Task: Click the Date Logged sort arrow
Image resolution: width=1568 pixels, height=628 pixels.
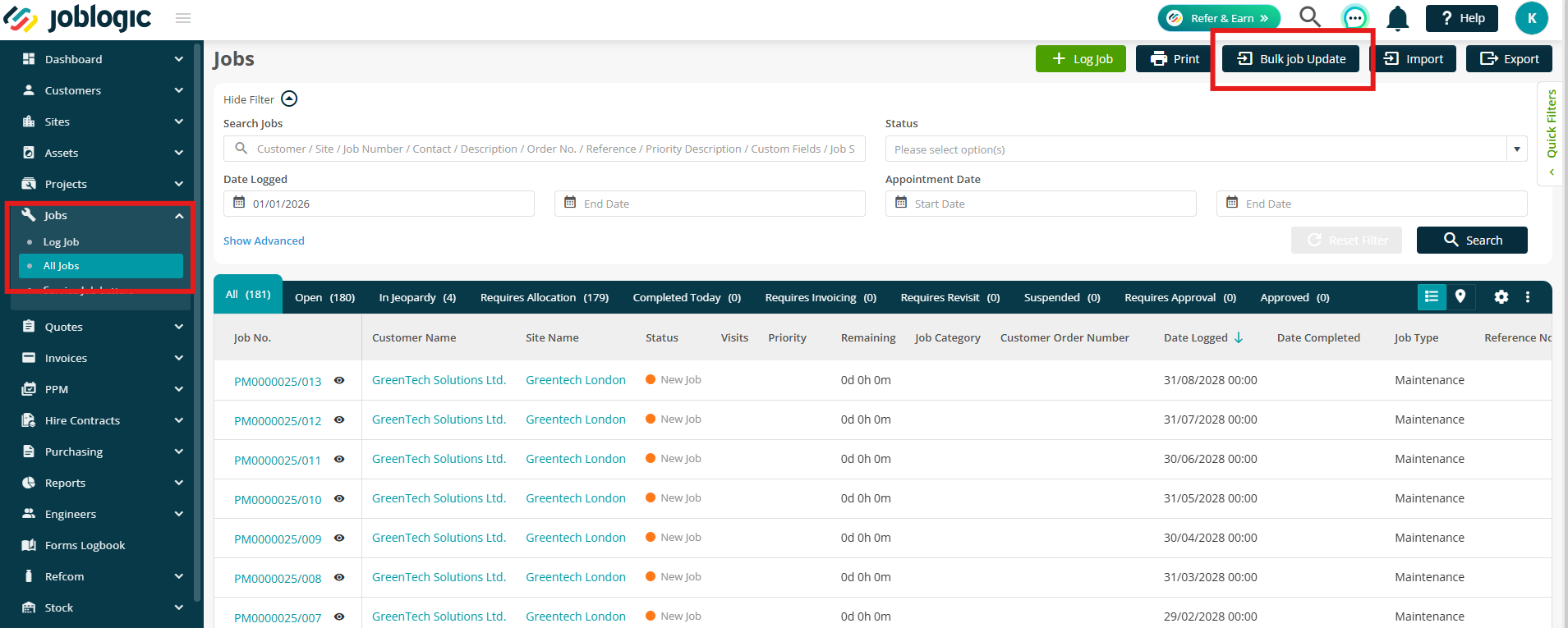Action: tap(1239, 337)
